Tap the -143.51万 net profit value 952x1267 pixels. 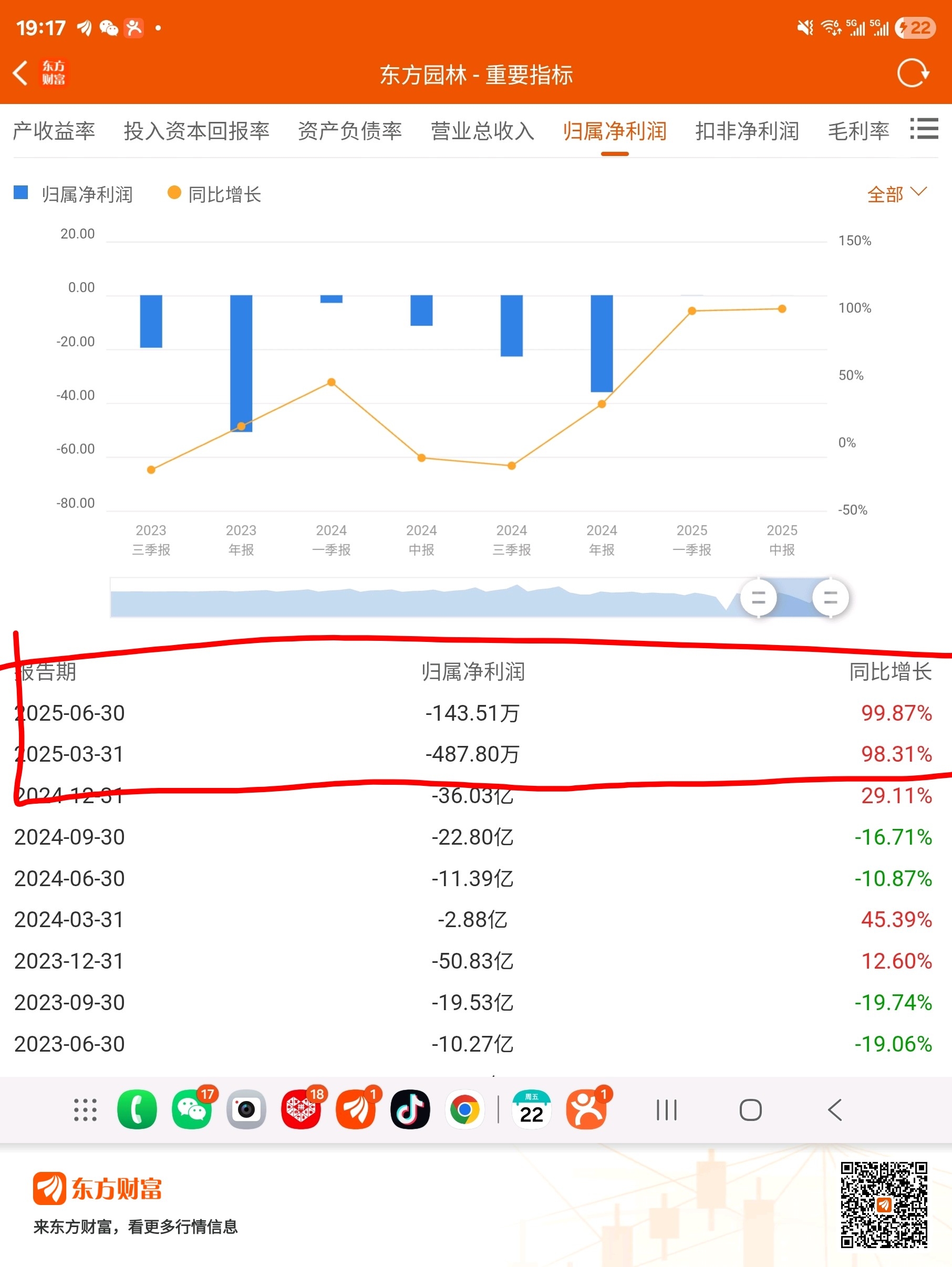(x=472, y=713)
